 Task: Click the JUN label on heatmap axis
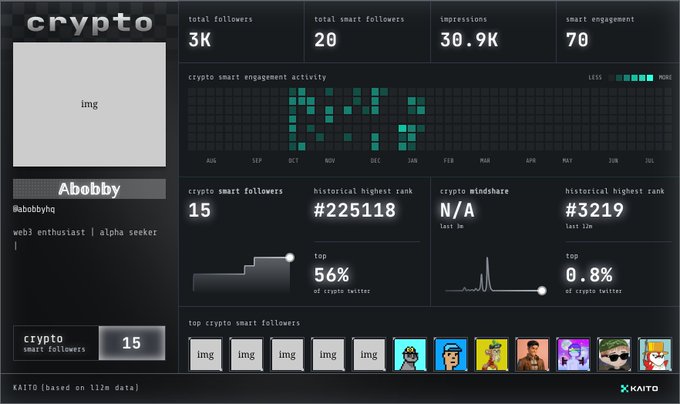(x=613, y=160)
